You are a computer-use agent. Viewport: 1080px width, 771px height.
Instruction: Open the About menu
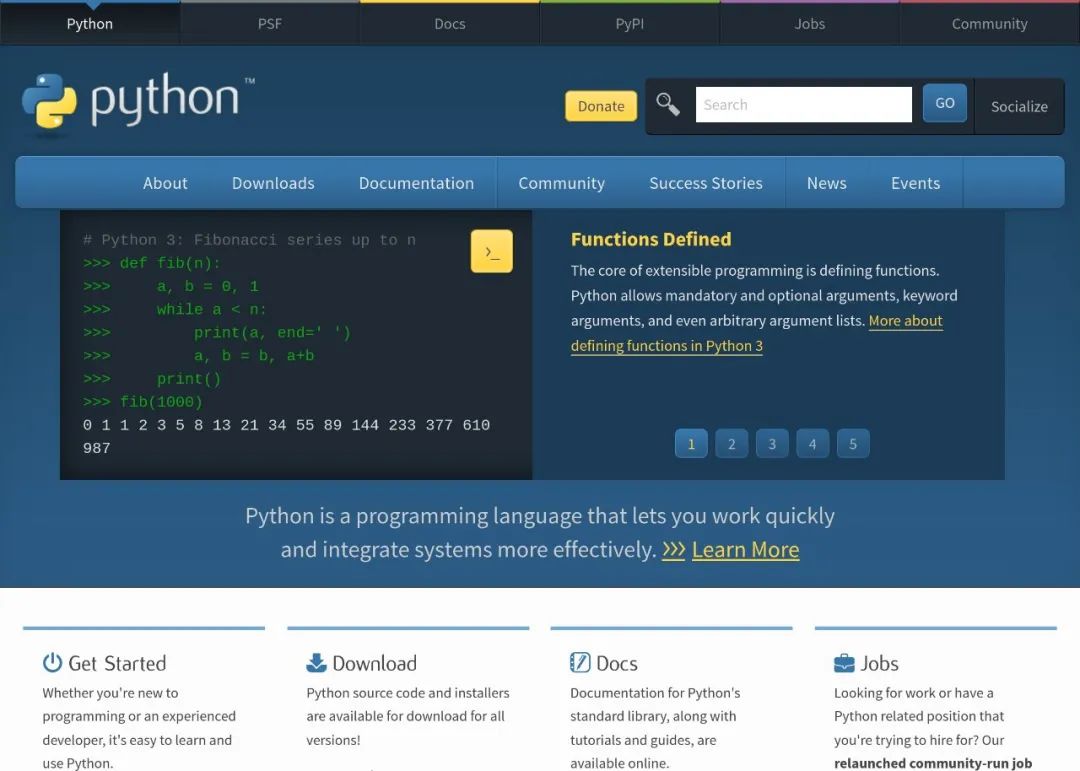[165, 183]
